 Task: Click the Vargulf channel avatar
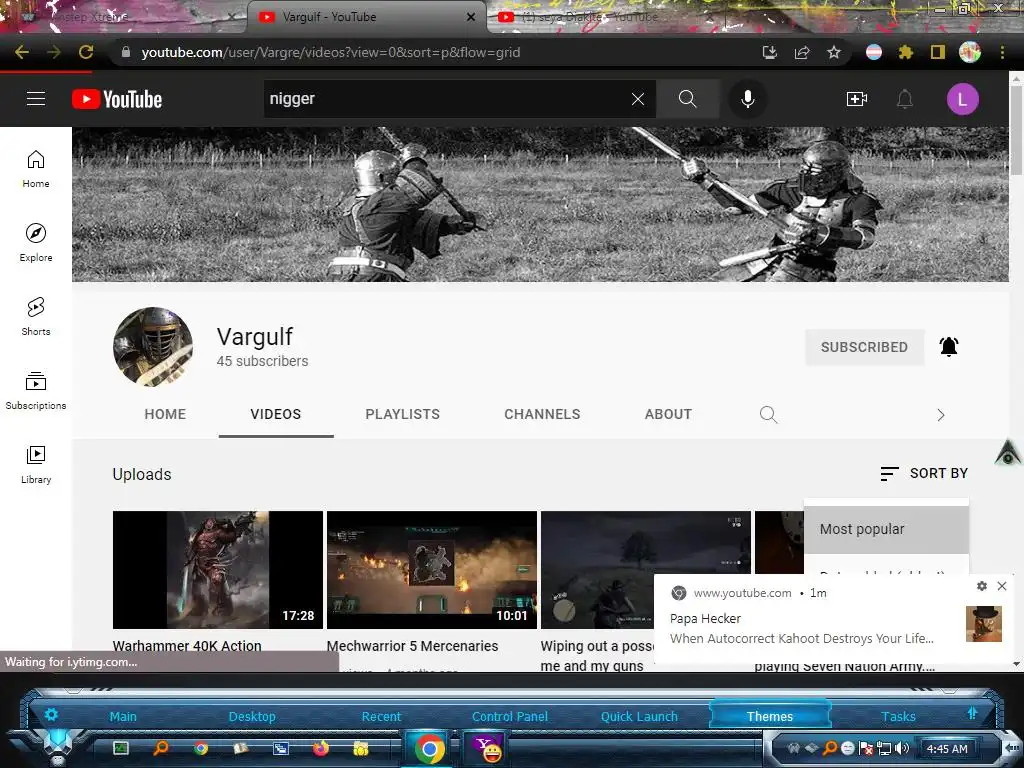pyautogui.click(x=153, y=347)
